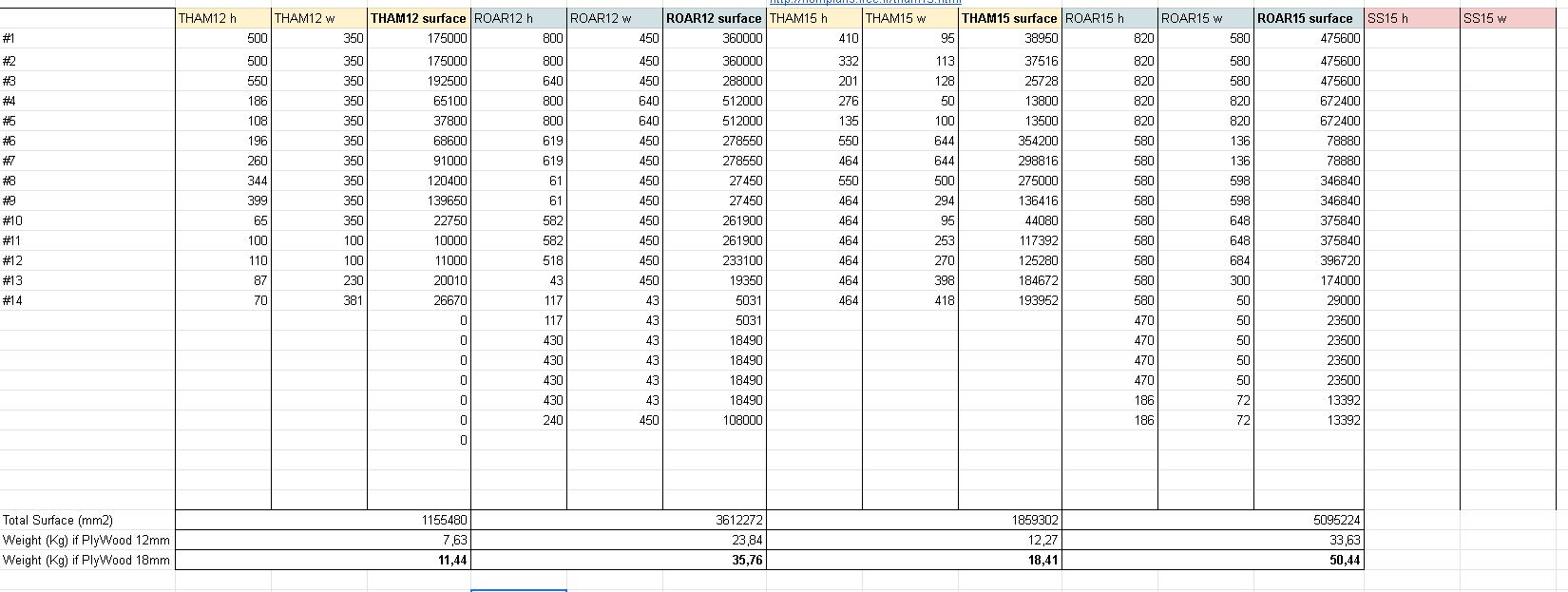Click the THAM15 weight value 12,27
This screenshot has height=592, width=1568.
pyautogui.click(x=1042, y=540)
